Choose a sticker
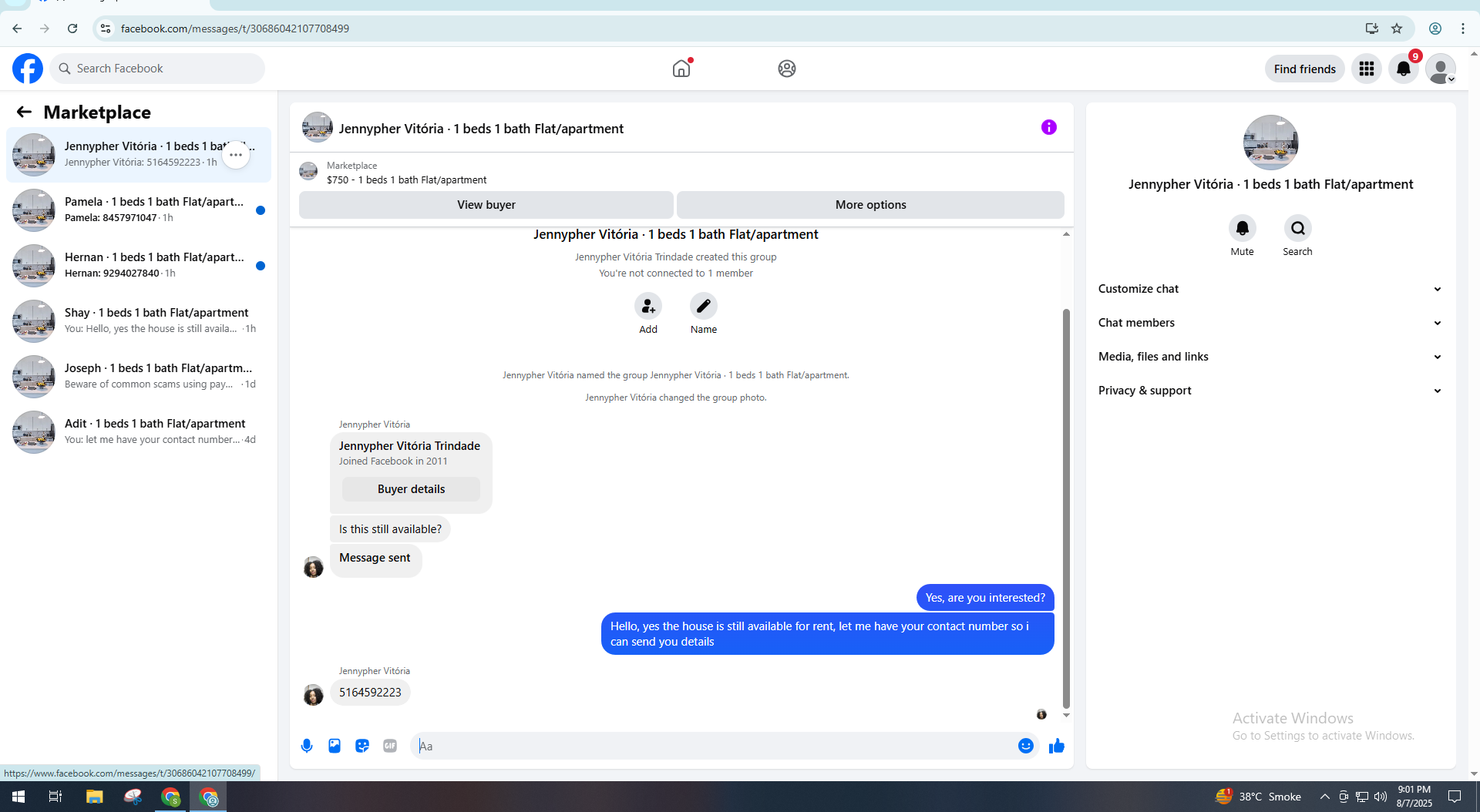 pos(362,746)
